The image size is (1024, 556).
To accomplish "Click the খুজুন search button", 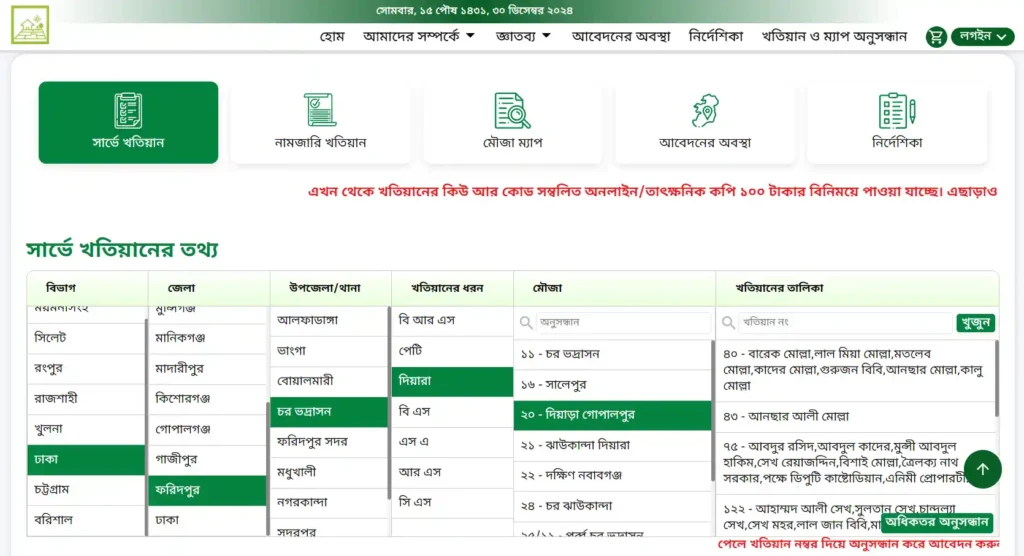I will 976,323.
